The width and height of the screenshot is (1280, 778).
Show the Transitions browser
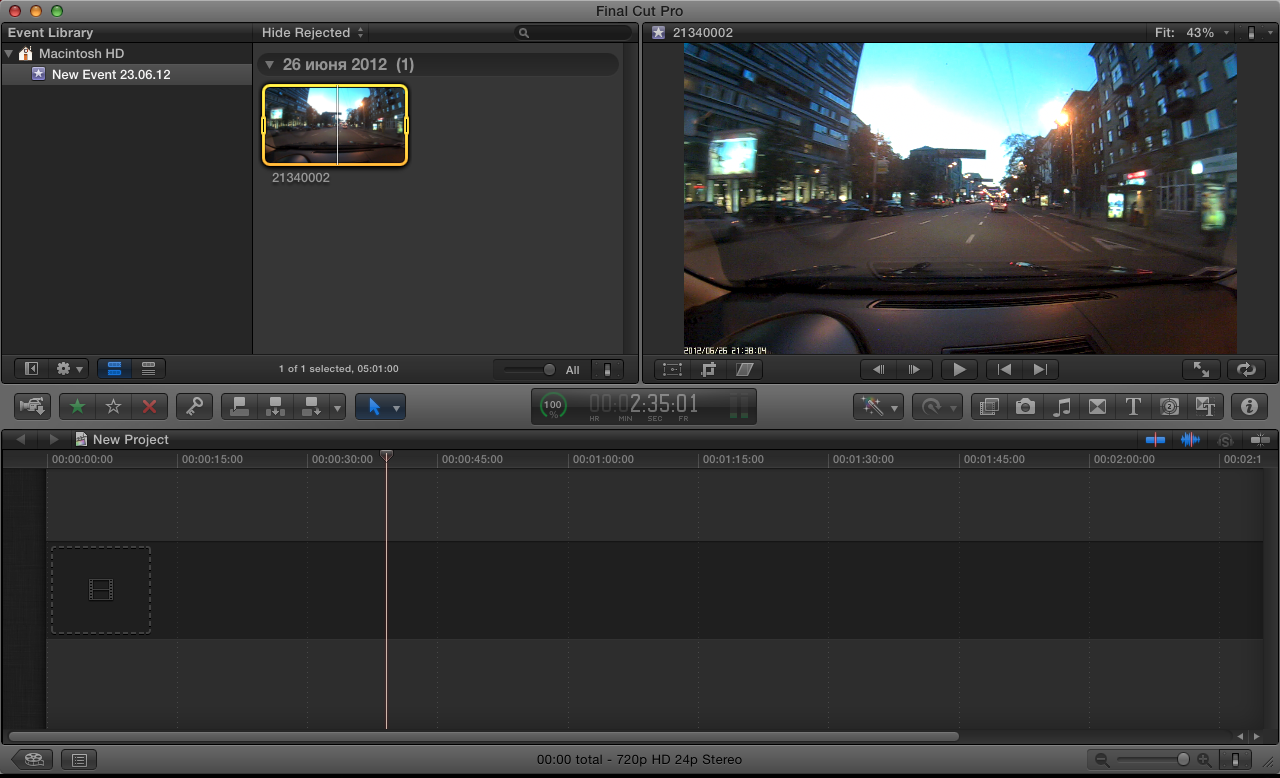[1097, 407]
